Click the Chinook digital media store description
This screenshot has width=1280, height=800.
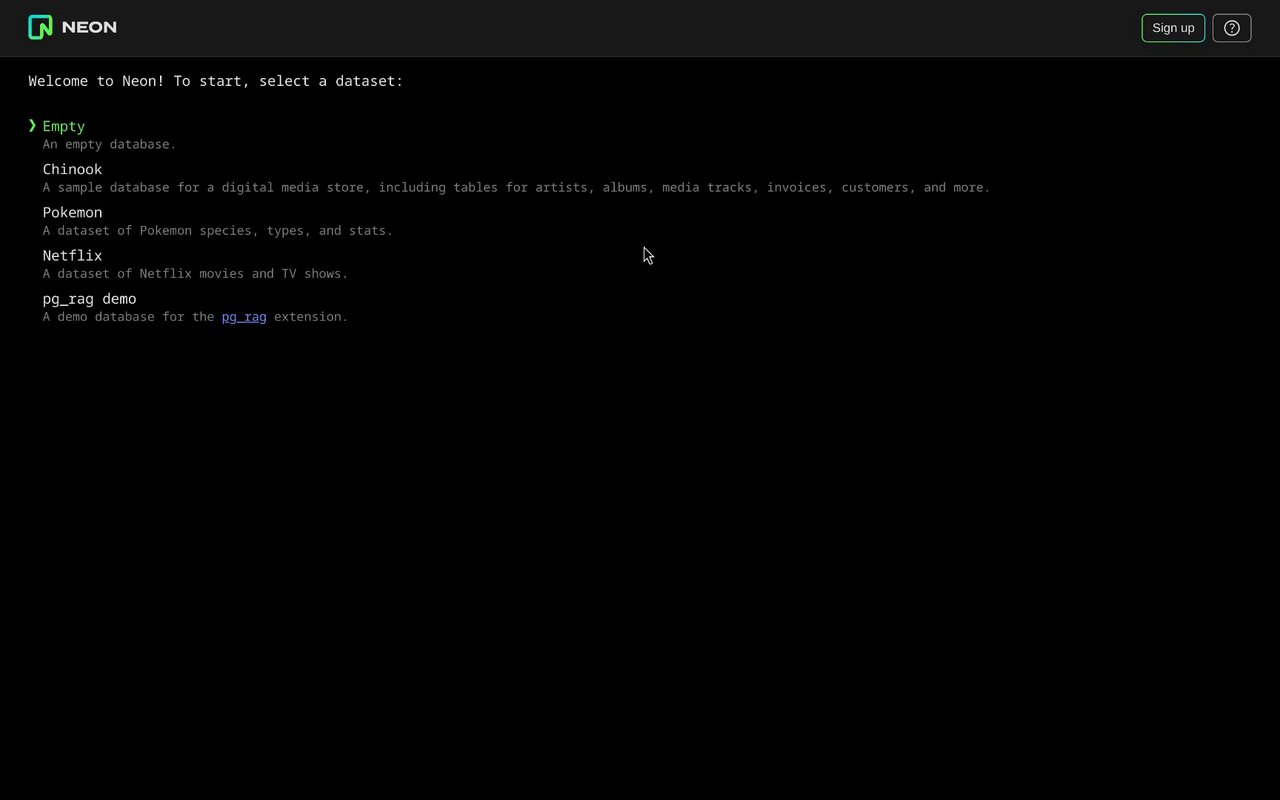(516, 187)
